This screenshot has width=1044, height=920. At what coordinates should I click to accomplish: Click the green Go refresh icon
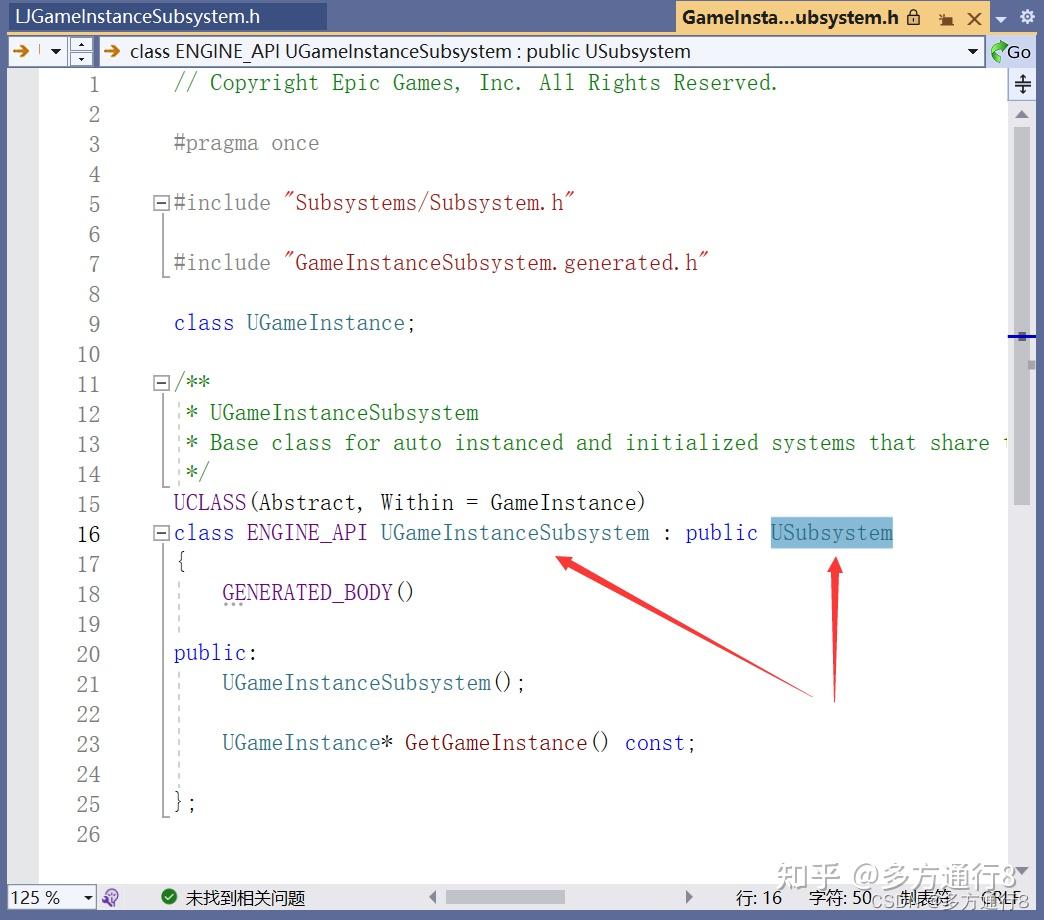998,52
